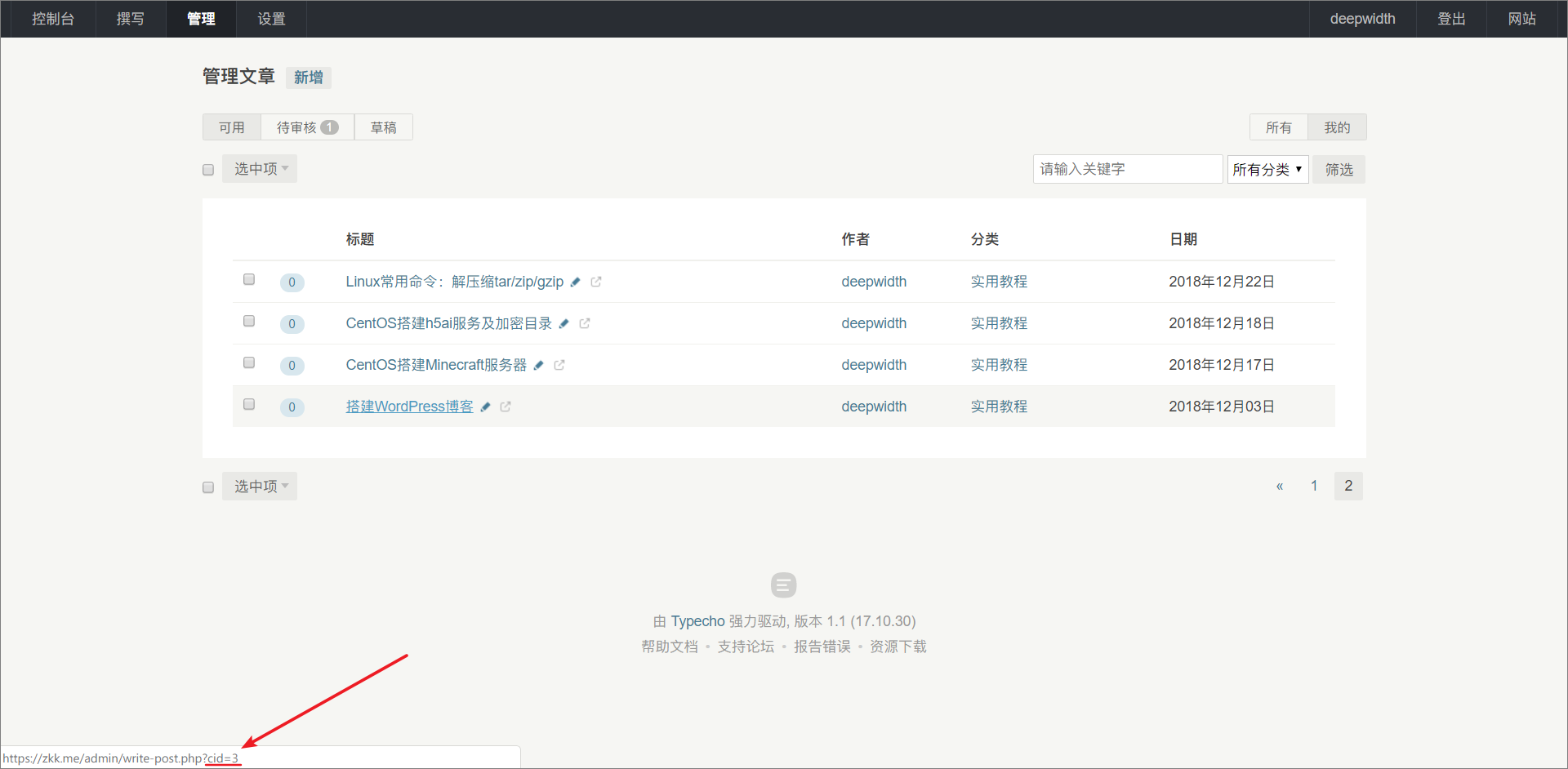Open the Linux常用命令 post via its external link icon

tap(596, 282)
